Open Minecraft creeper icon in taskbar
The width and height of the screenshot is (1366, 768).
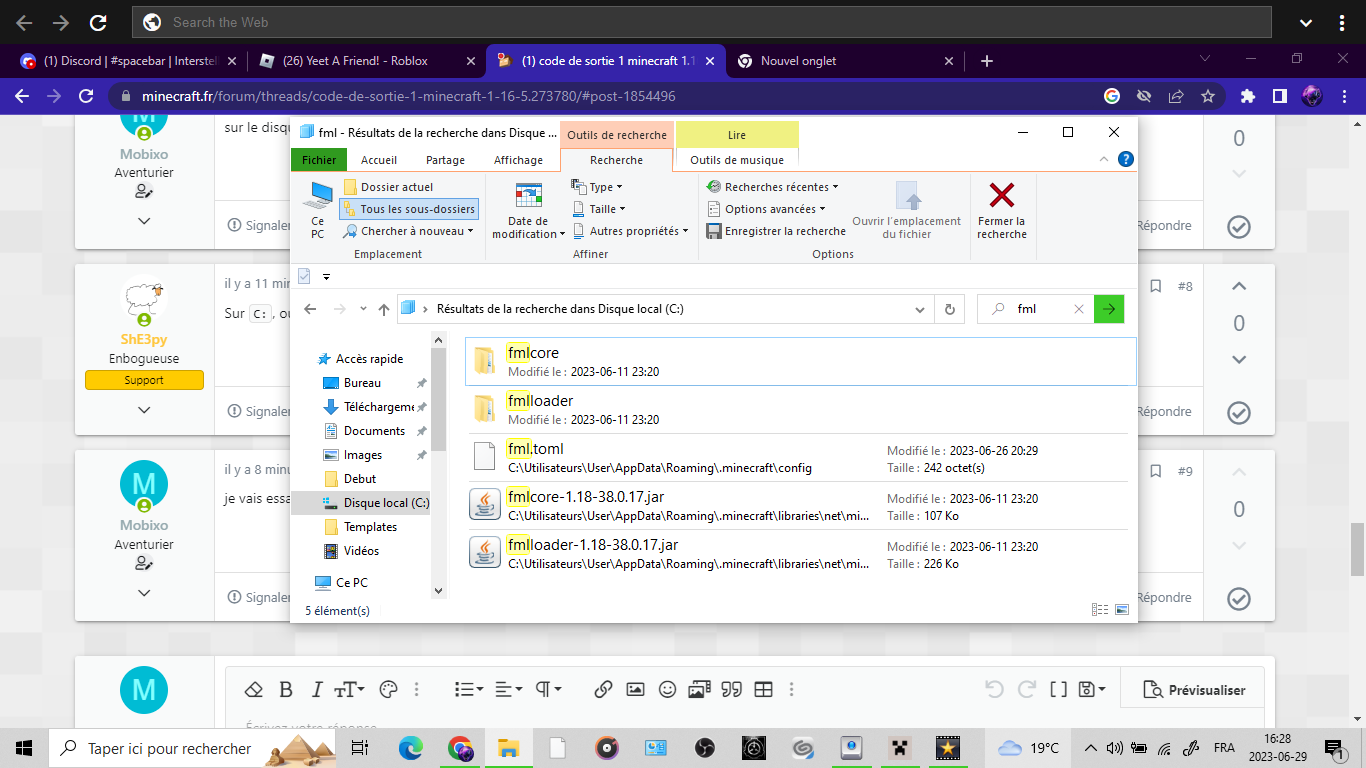point(900,747)
